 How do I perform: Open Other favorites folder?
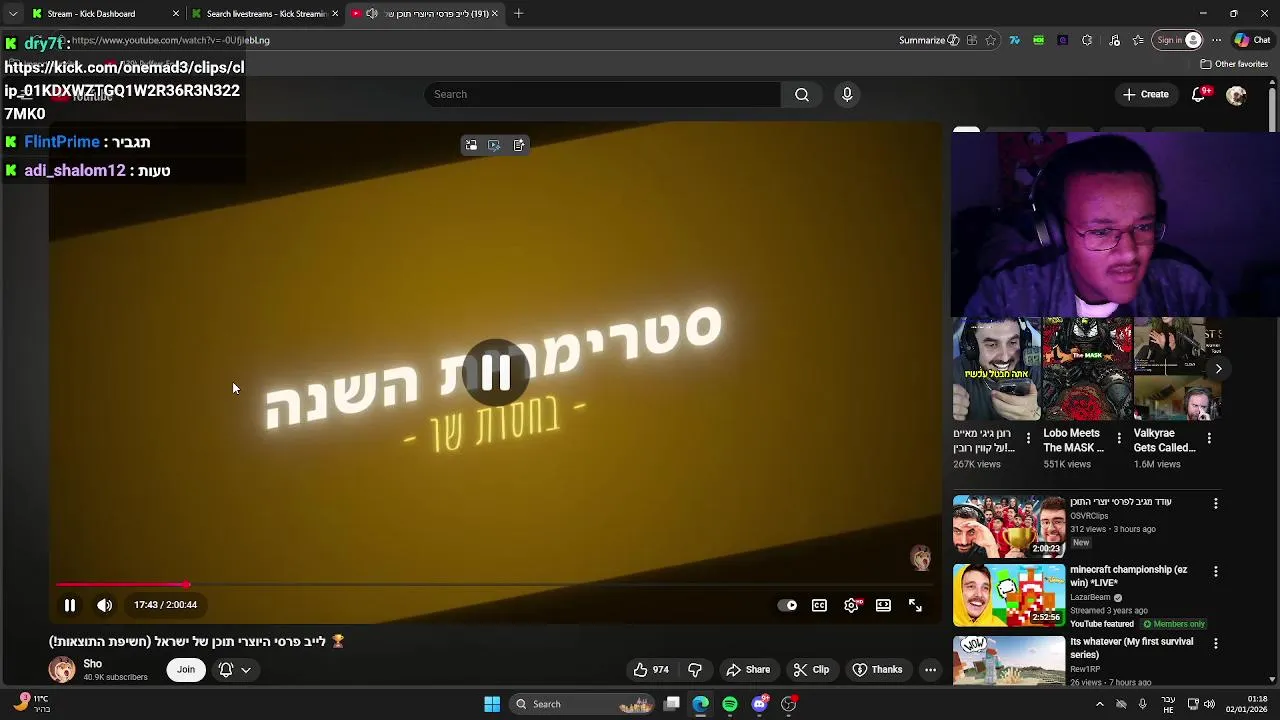1235,64
